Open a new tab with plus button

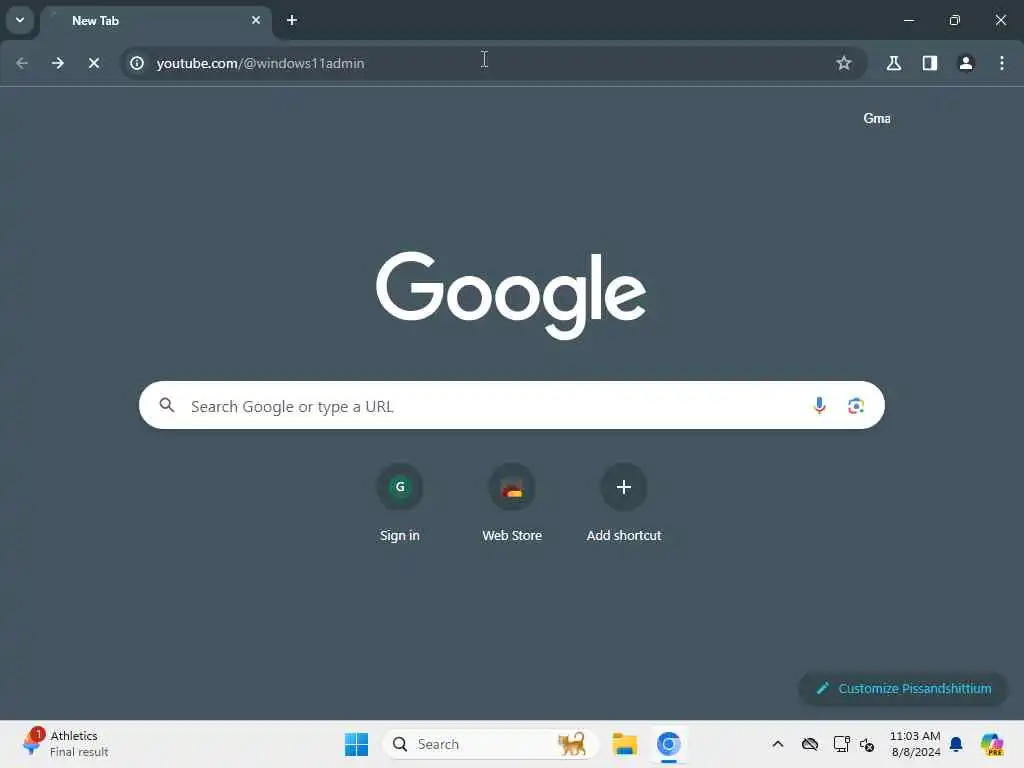coord(292,20)
